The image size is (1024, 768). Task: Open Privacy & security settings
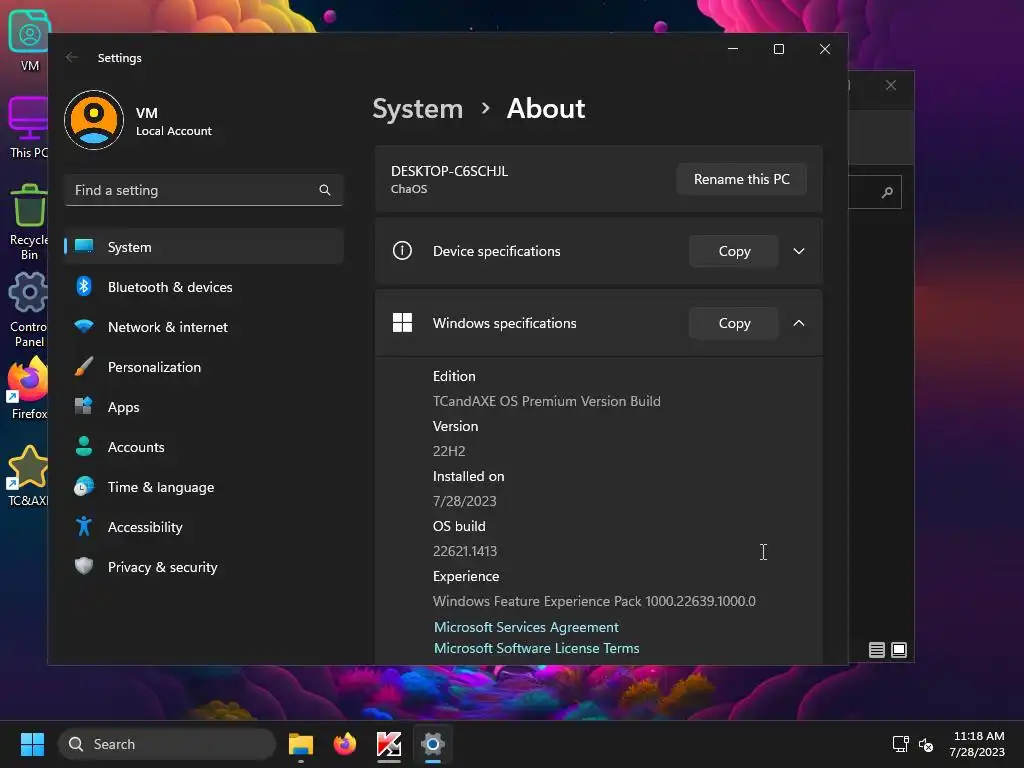pos(204,567)
